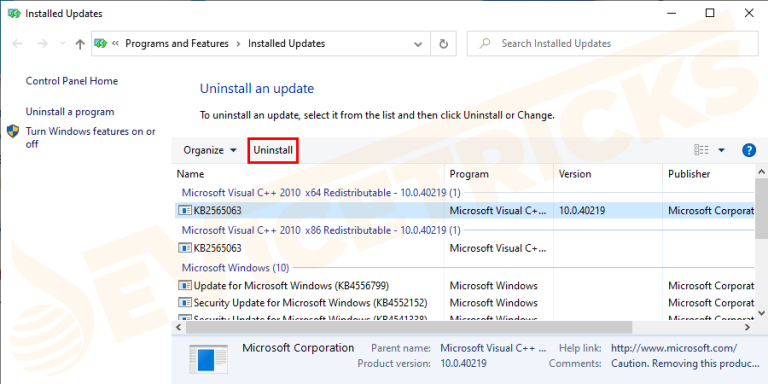Image resolution: width=768 pixels, height=384 pixels.
Task: Select 'Programs and Features' in the breadcrumb
Action: pyautogui.click(x=177, y=44)
